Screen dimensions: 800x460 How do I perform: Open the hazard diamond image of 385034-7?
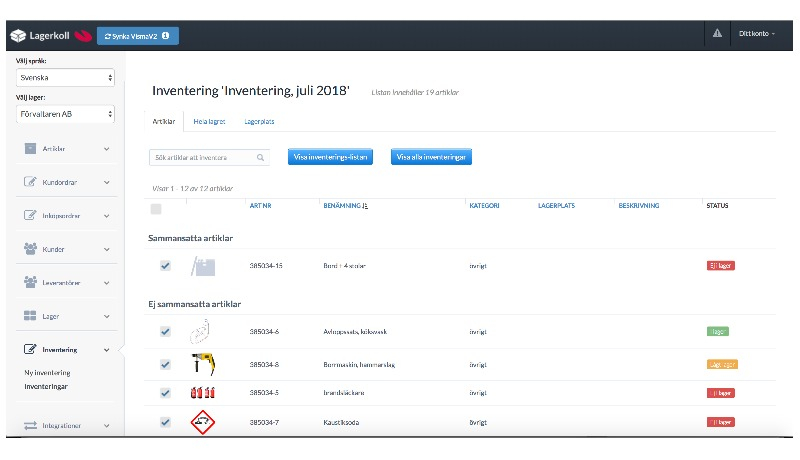[203, 422]
